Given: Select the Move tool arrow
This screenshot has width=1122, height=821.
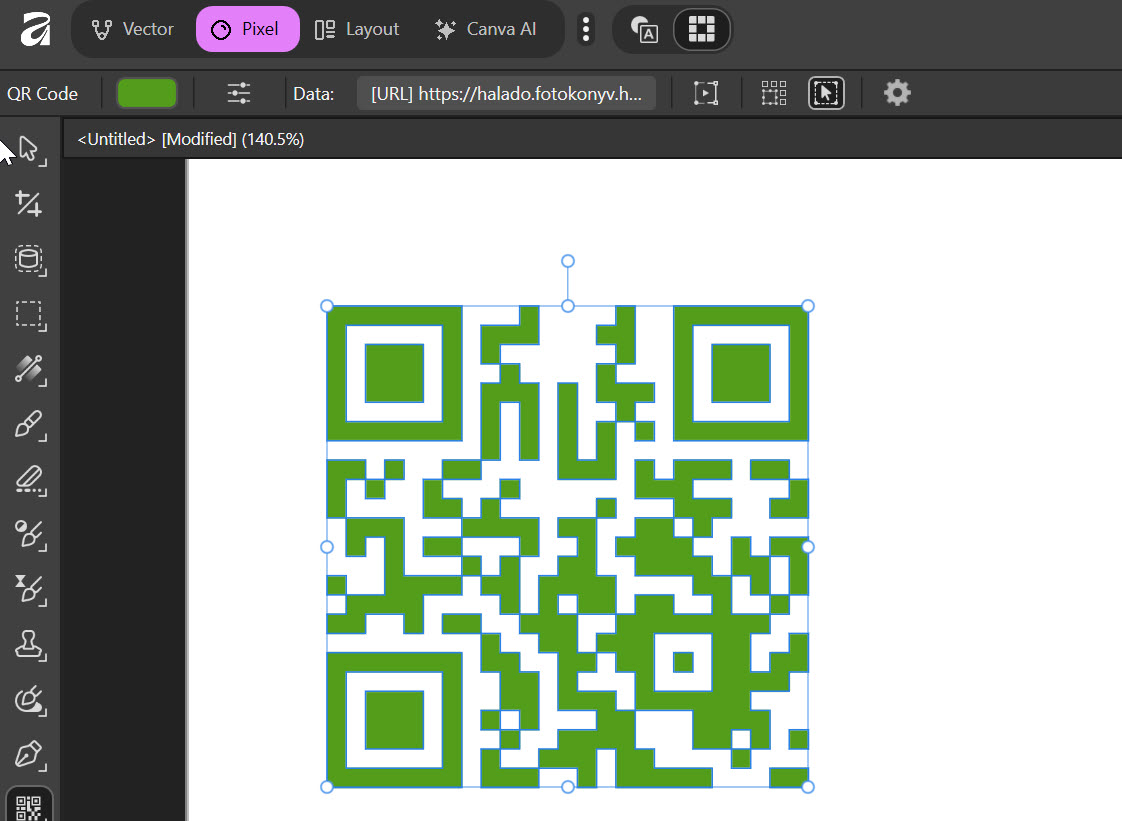Looking at the screenshot, I should click(x=29, y=150).
